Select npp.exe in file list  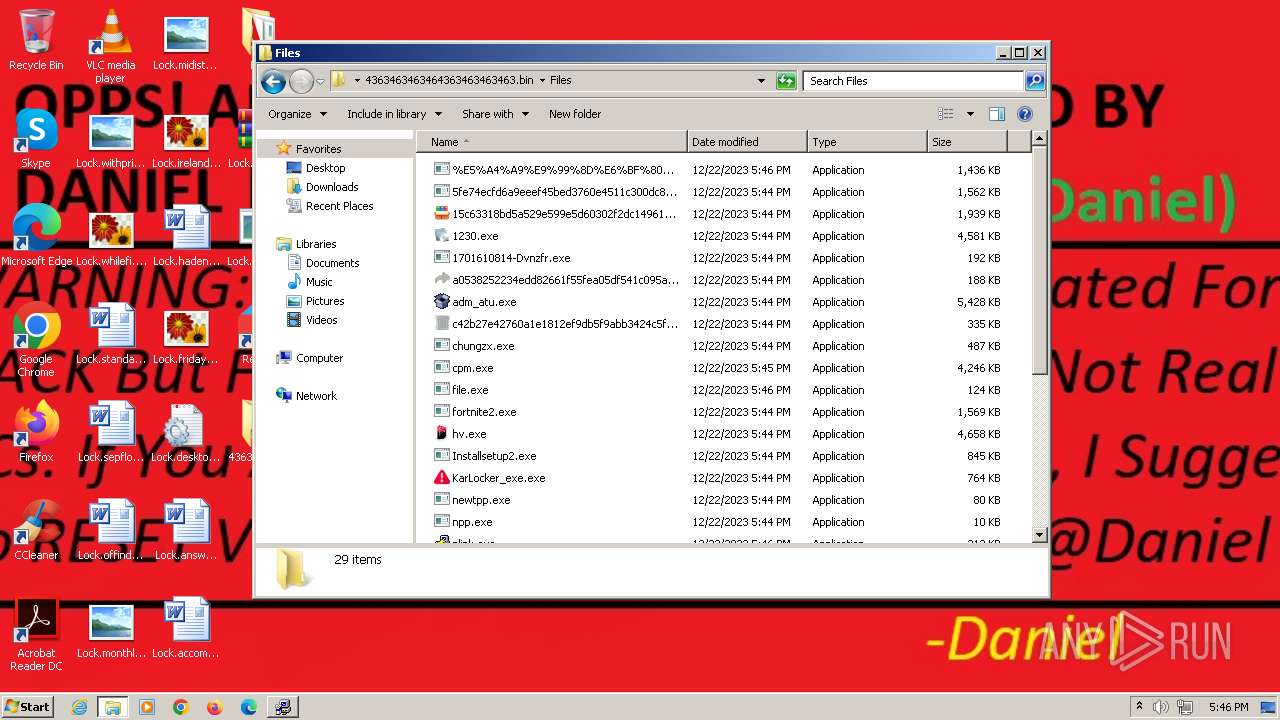pyautogui.click(x=472, y=522)
